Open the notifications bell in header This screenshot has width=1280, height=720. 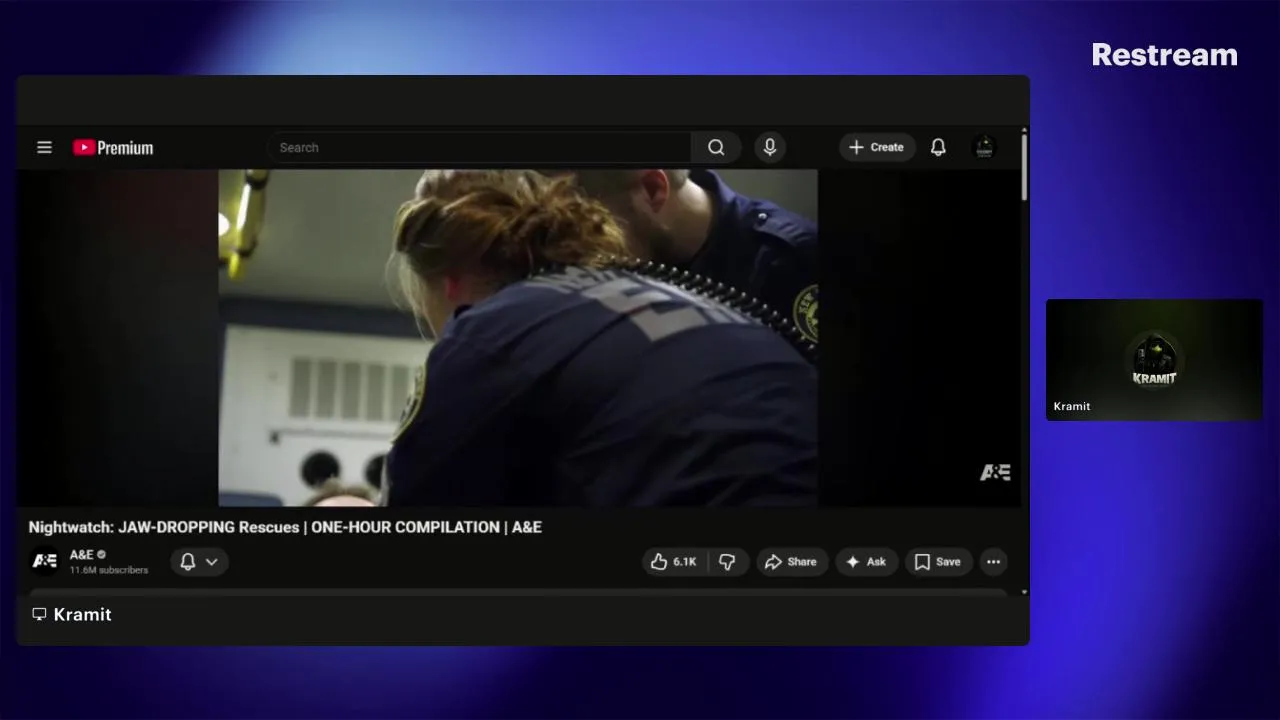(x=938, y=147)
